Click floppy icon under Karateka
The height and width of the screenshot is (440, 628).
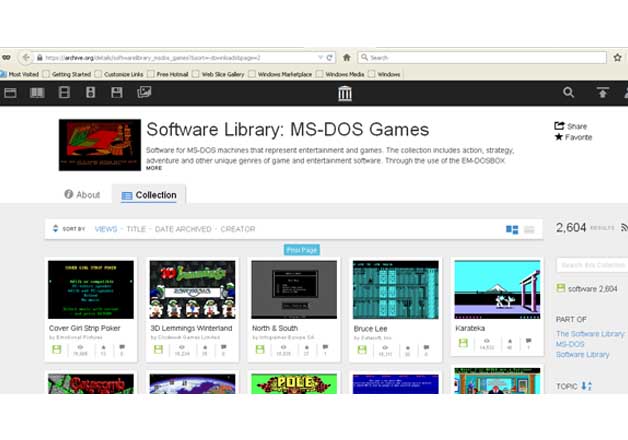[463, 343]
